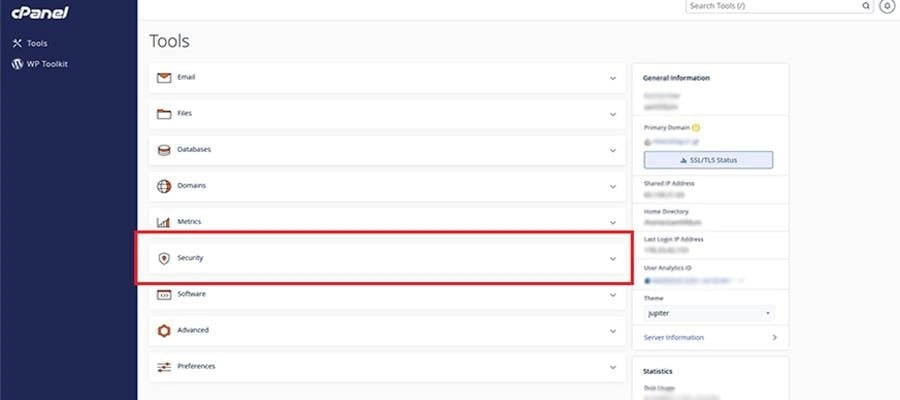900x400 pixels.
Task: Expand the Security section chevron
Action: [613, 258]
